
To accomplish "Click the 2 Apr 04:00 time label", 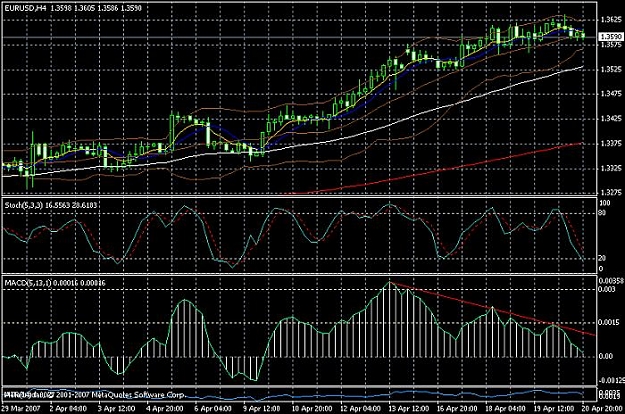I will (x=68, y=409).
